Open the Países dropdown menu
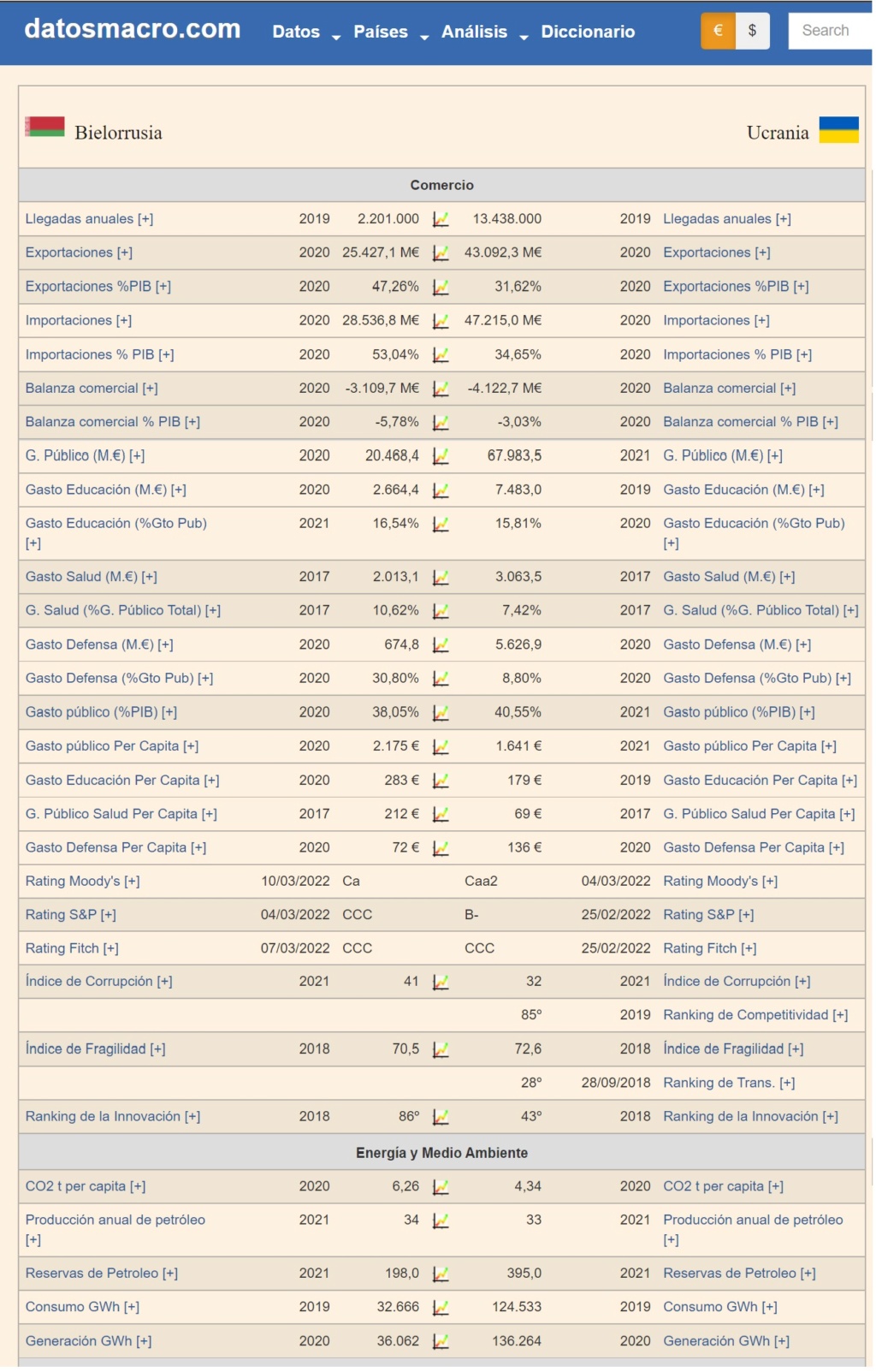 (391, 33)
